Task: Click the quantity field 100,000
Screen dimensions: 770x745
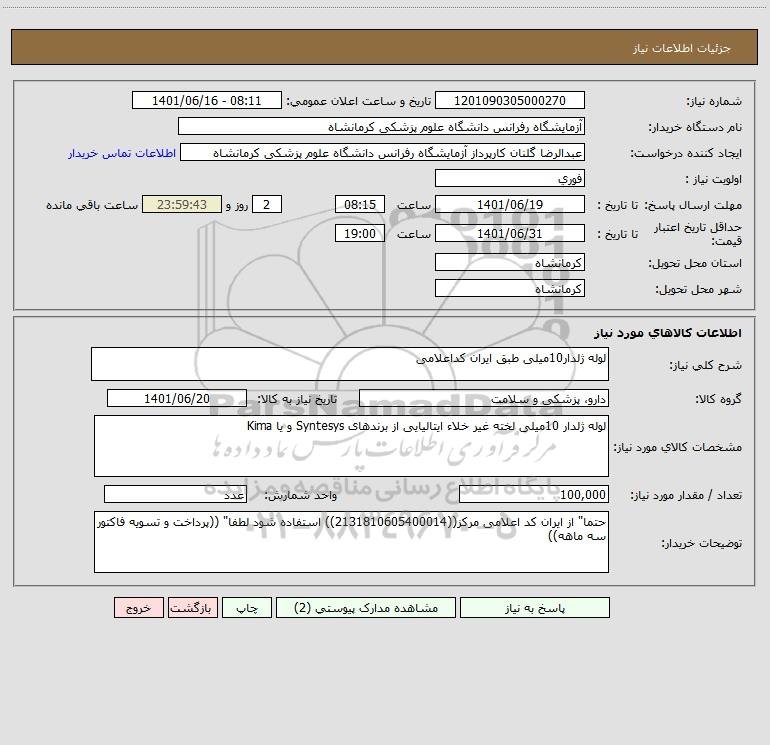Action: pos(534,495)
